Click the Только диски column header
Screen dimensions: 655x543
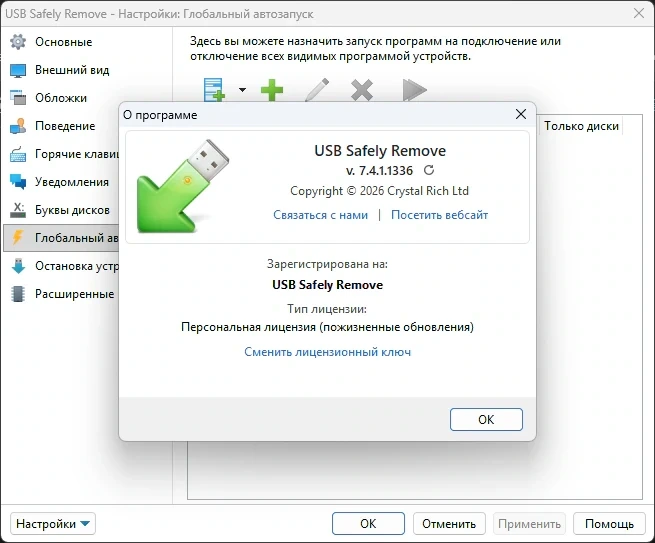coord(581,126)
